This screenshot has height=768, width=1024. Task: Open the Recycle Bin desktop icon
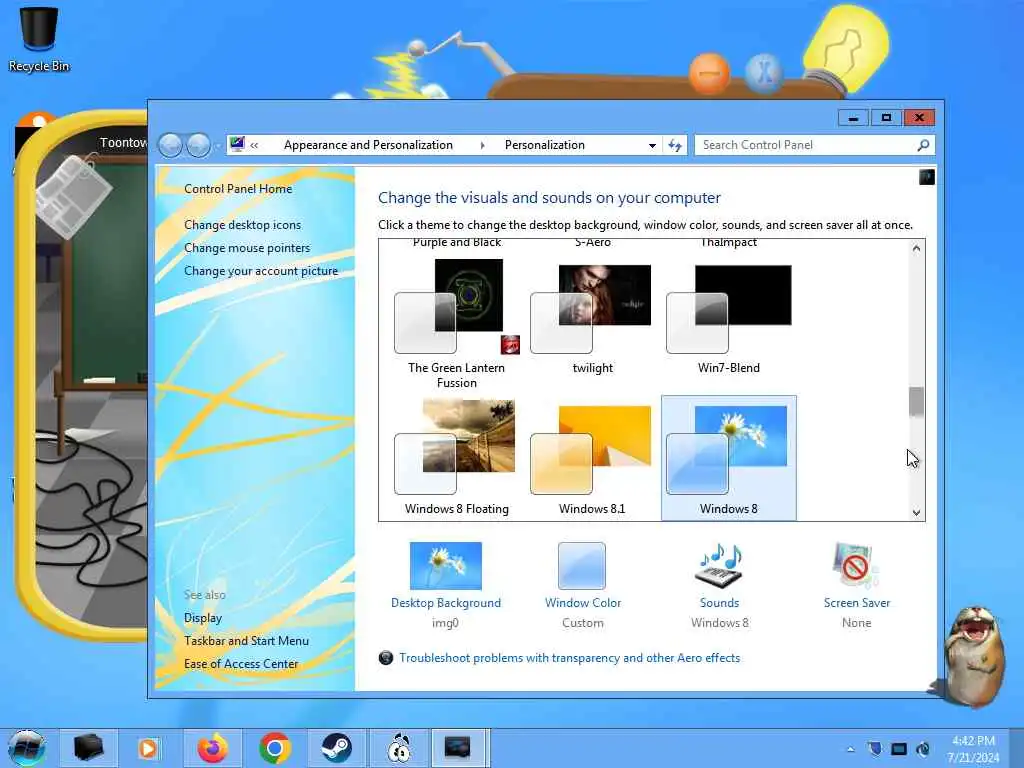pyautogui.click(x=39, y=40)
